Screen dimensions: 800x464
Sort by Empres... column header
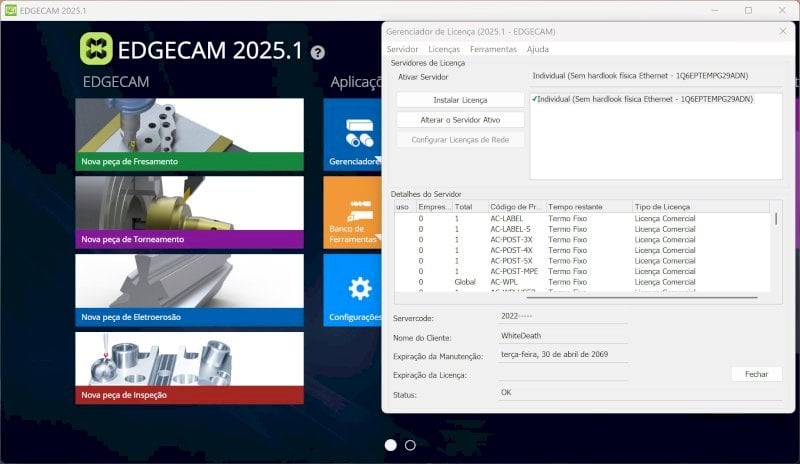point(434,207)
